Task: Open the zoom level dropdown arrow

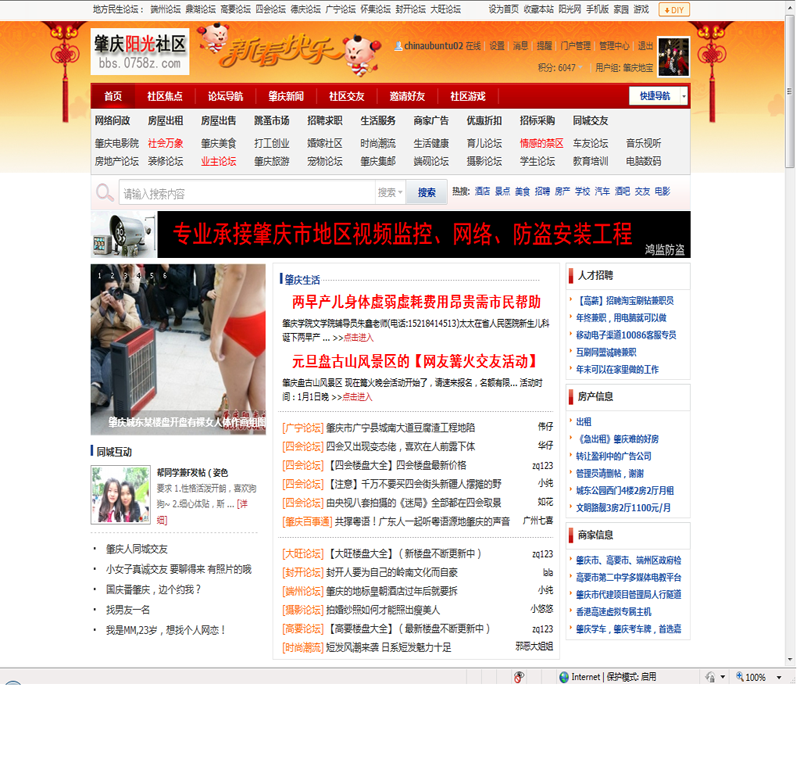Action: tap(779, 678)
